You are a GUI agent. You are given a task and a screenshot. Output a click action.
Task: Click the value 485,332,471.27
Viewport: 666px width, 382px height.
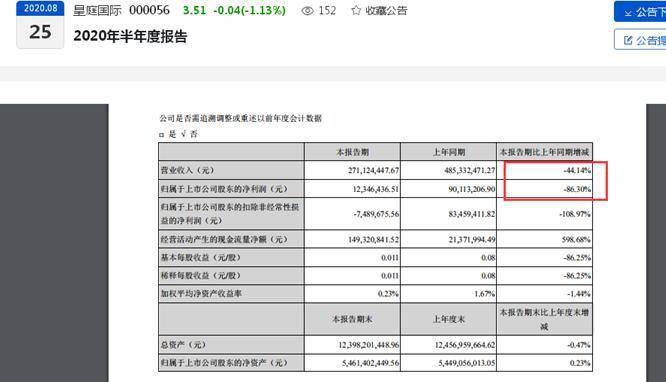pos(470,171)
